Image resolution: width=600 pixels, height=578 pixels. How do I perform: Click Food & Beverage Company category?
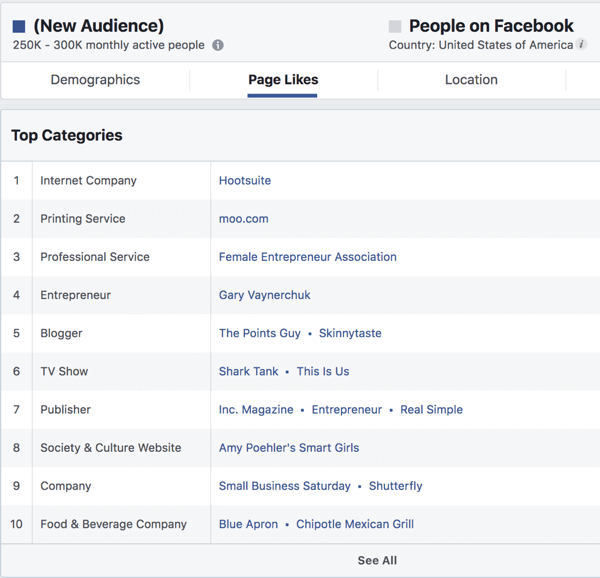[x=113, y=524]
